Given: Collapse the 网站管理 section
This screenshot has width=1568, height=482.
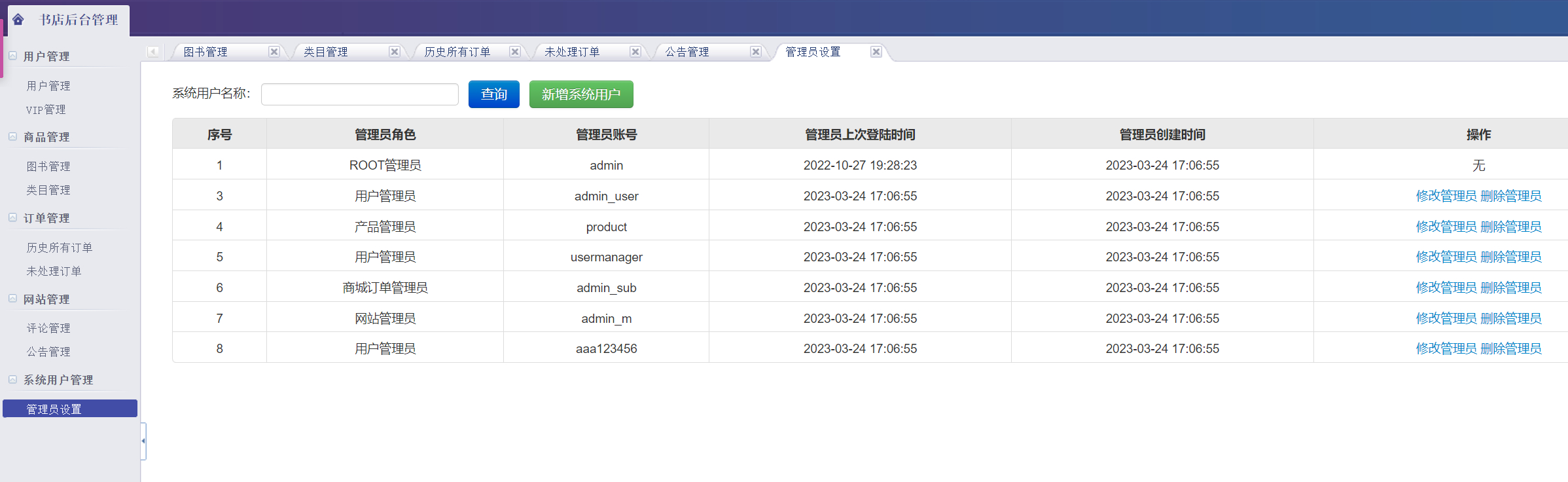Looking at the screenshot, I should point(12,299).
